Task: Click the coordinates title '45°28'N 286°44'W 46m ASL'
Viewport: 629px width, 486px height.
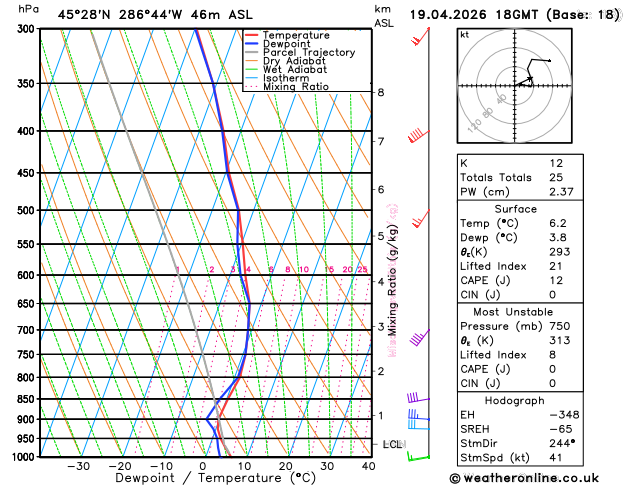Action: (x=155, y=15)
